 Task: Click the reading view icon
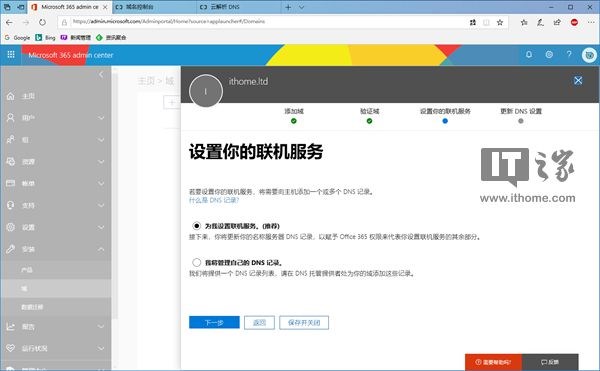tap(486, 23)
